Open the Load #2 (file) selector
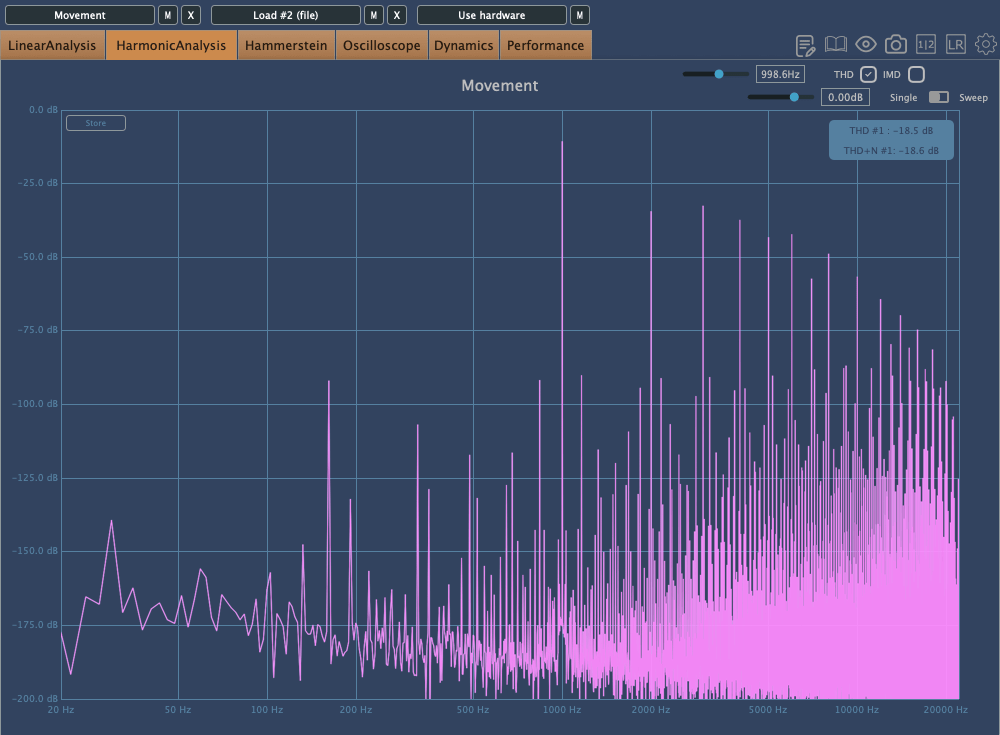The width and height of the screenshot is (1000, 735). click(285, 15)
